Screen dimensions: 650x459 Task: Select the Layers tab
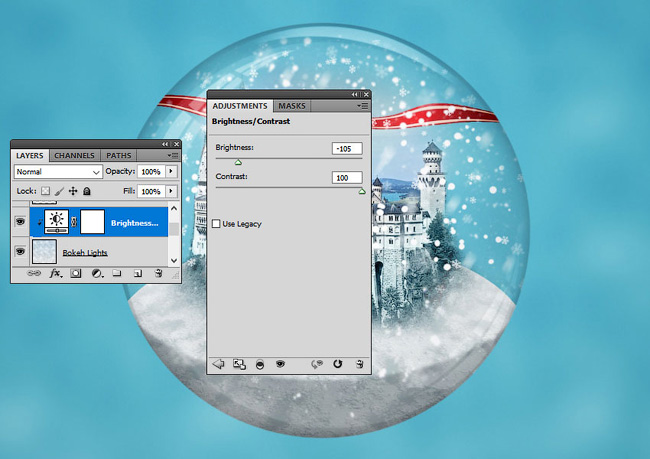tap(29, 155)
